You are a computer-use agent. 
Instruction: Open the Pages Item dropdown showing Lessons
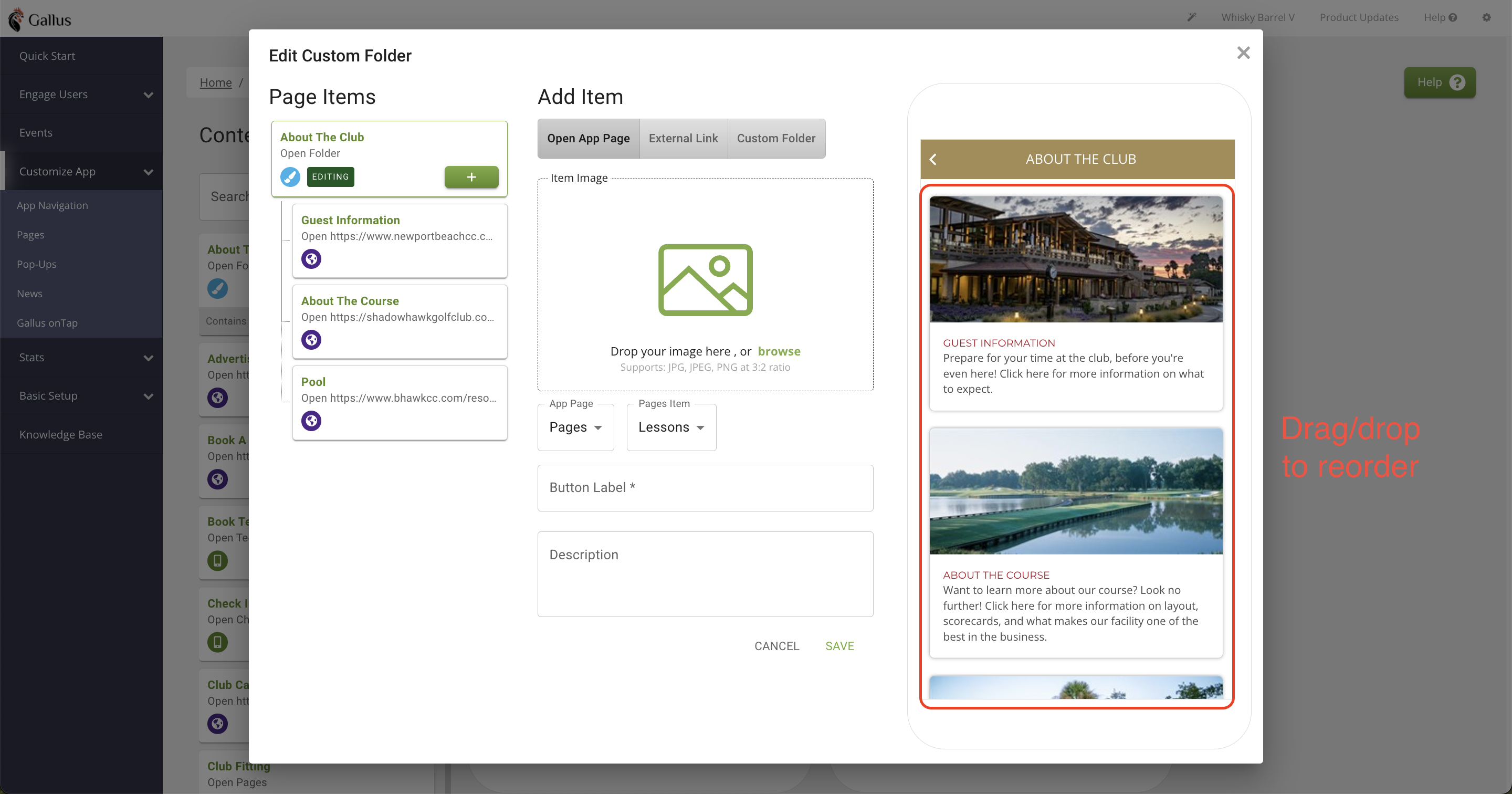pyautogui.click(x=671, y=427)
